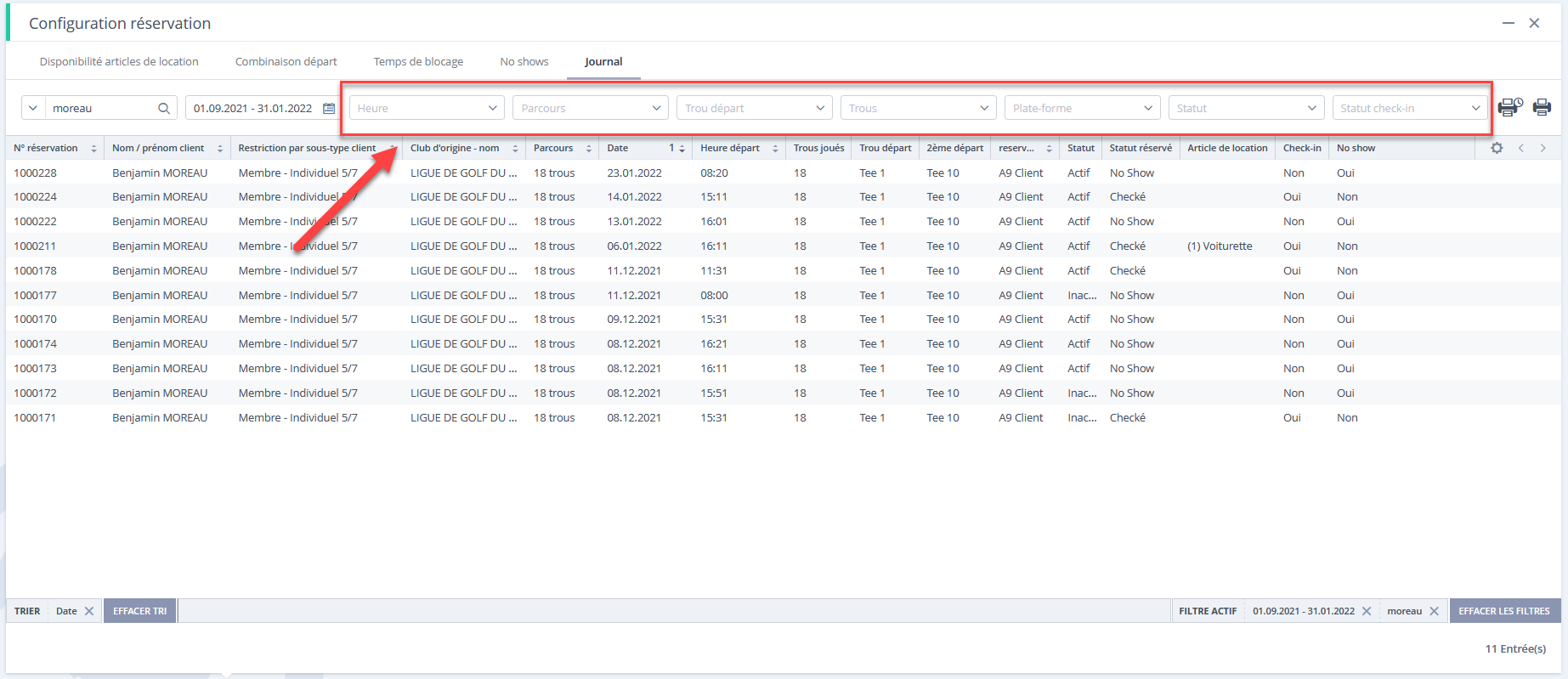
Task: Open the Trous filter dropdown
Action: 919,108
